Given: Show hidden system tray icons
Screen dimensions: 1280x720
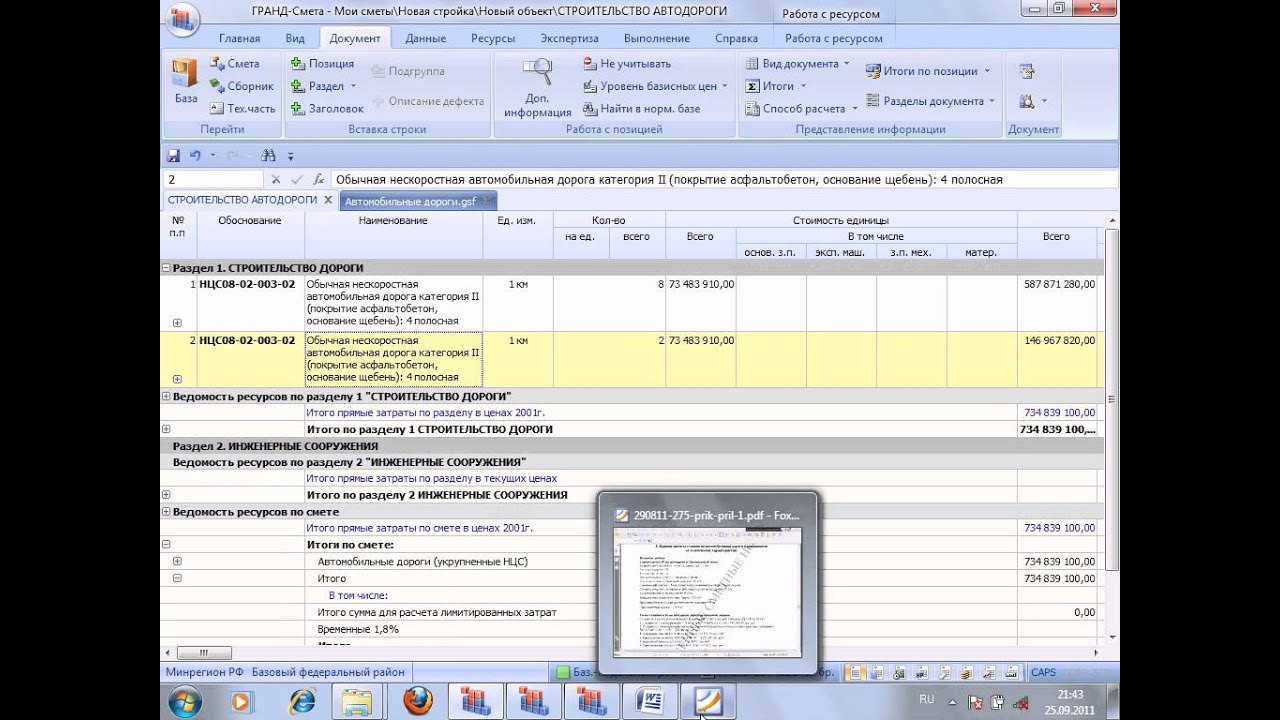Looking at the screenshot, I should (954, 702).
